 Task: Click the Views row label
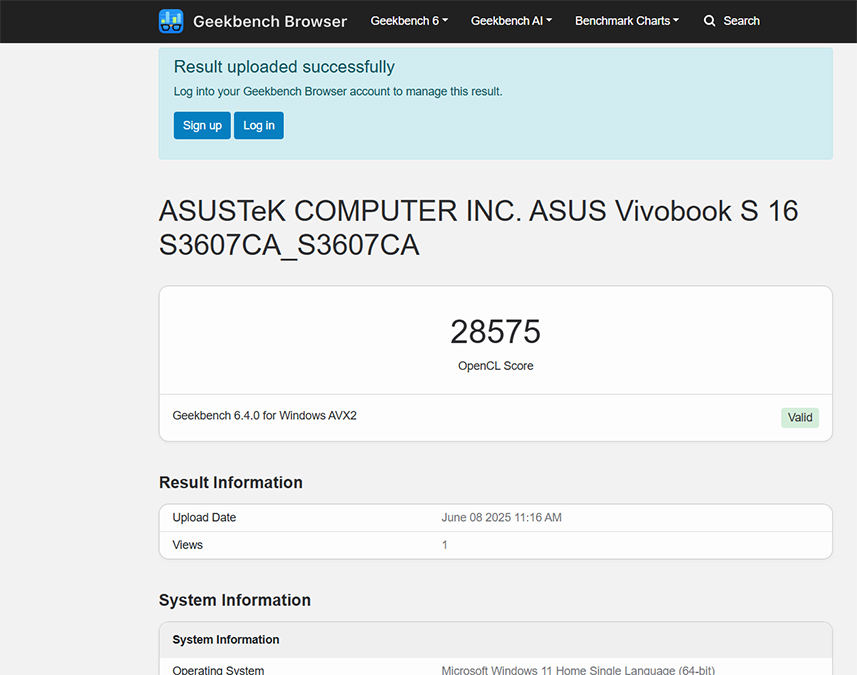[x=187, y=544]
